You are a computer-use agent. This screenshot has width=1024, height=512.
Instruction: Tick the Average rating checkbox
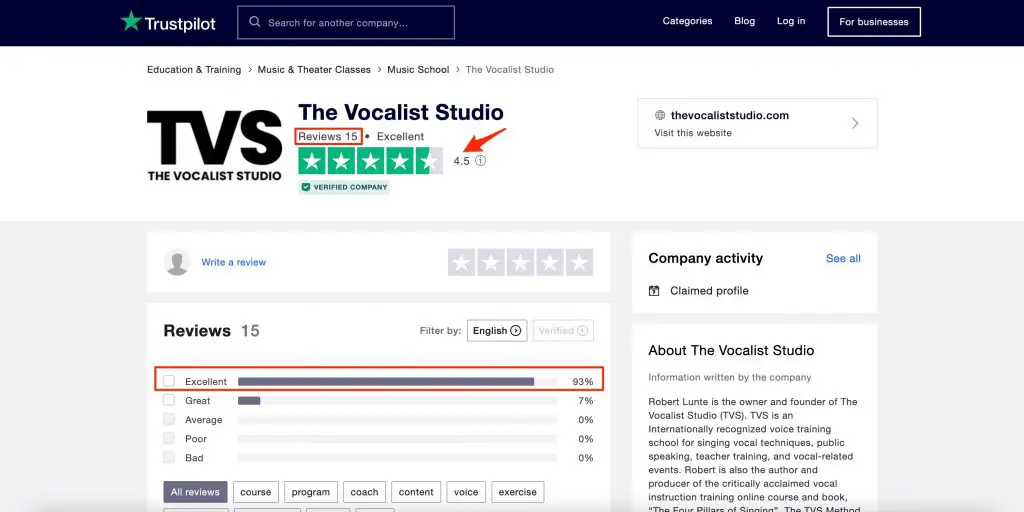169,419
